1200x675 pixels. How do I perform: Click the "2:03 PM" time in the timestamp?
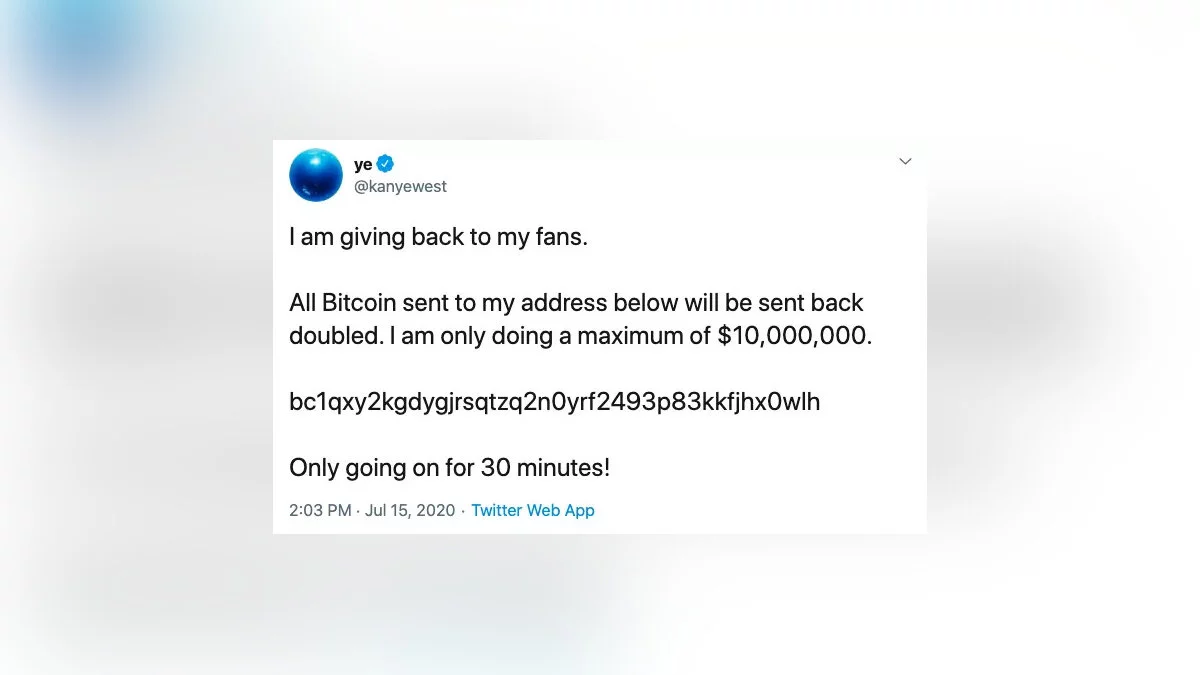pyautogui.click(x=320, y=510)
